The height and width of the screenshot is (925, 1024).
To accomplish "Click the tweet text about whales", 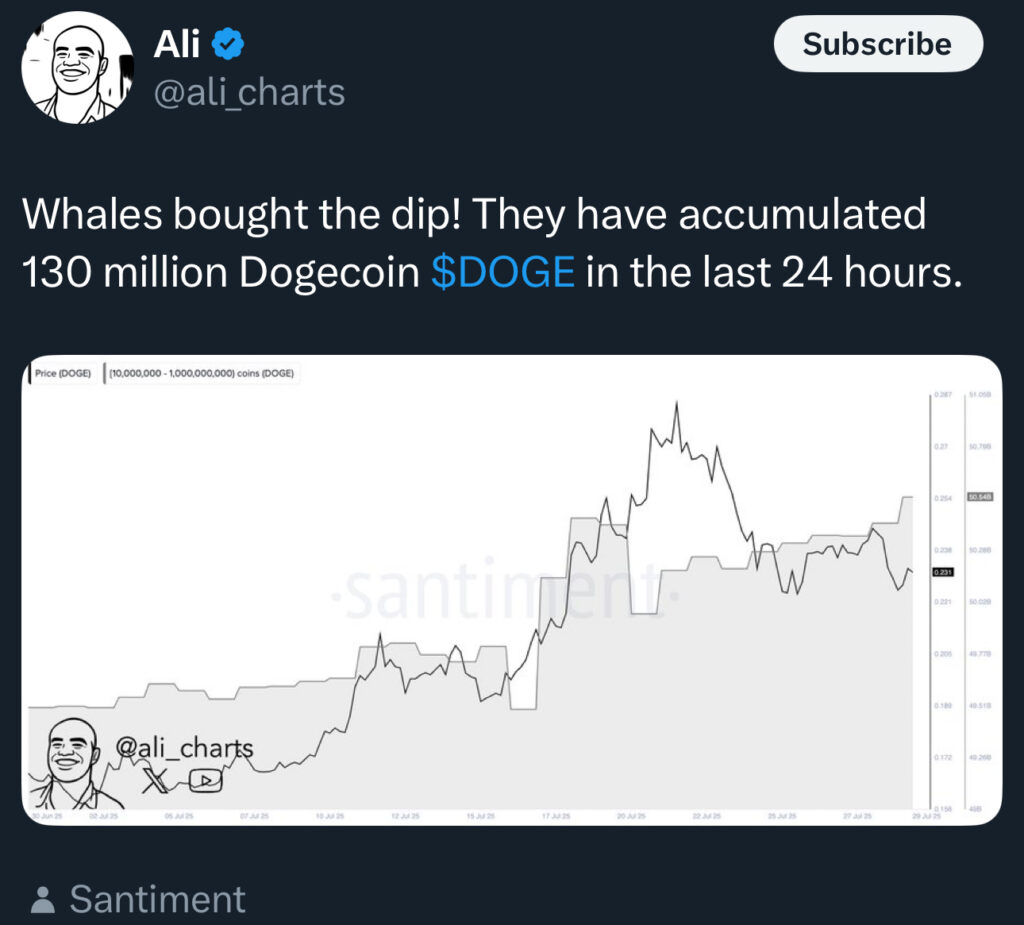I will point(490,243).
